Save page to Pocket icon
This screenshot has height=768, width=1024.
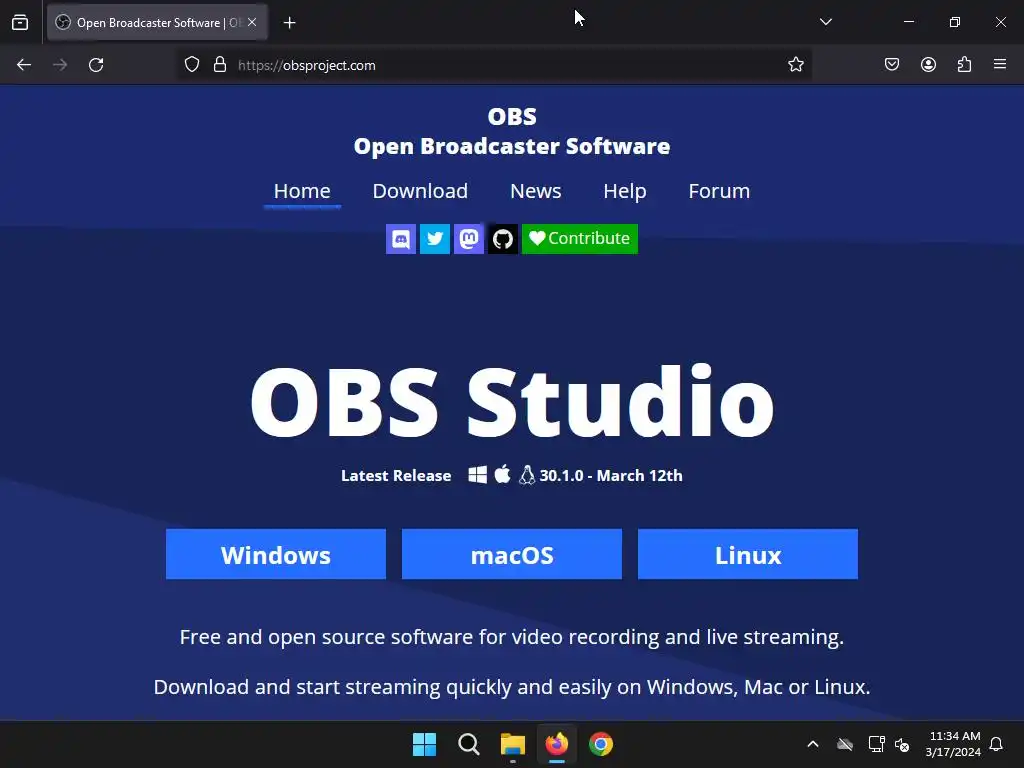[x=891, y=65]
